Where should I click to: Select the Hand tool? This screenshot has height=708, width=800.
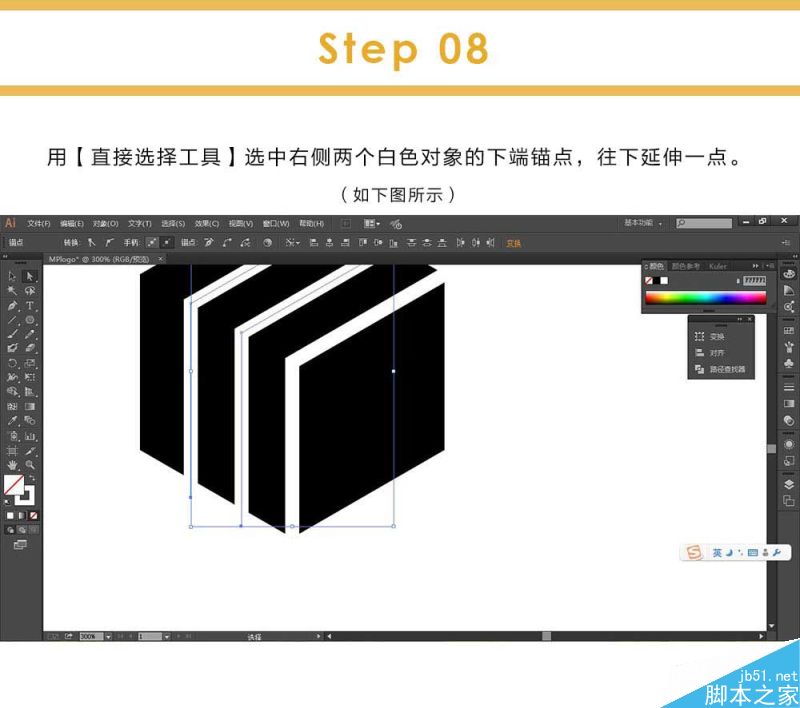tap(12, 465)
